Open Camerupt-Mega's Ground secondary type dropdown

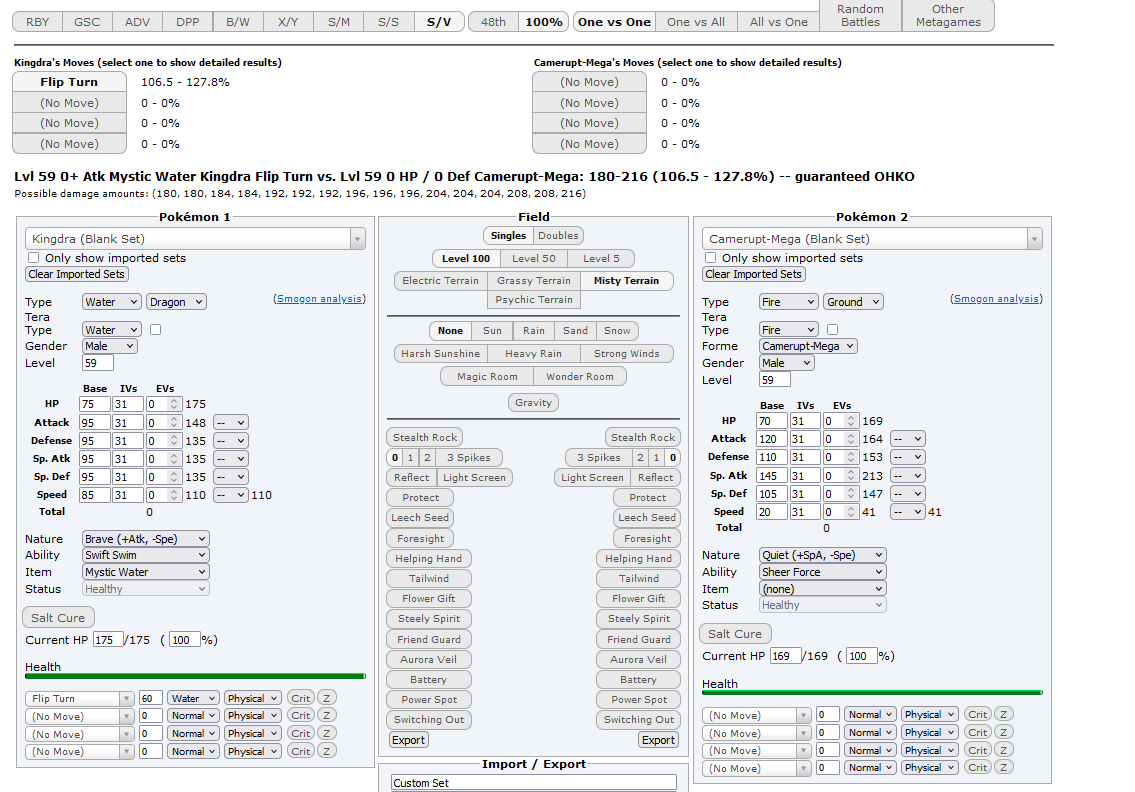(854, 302)
